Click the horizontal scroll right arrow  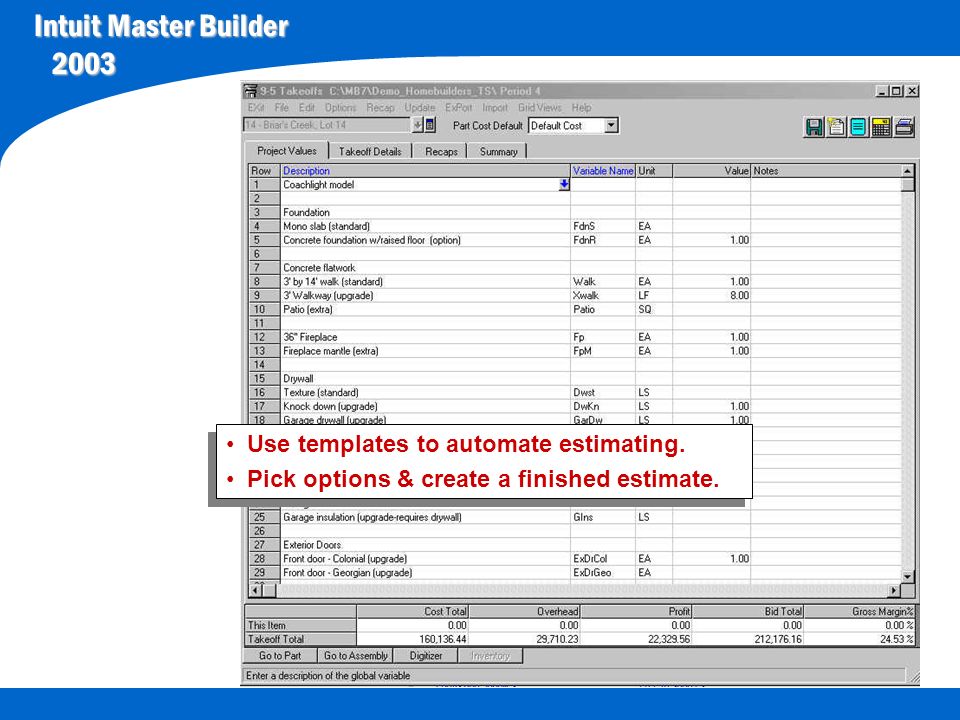pos(894,590)
